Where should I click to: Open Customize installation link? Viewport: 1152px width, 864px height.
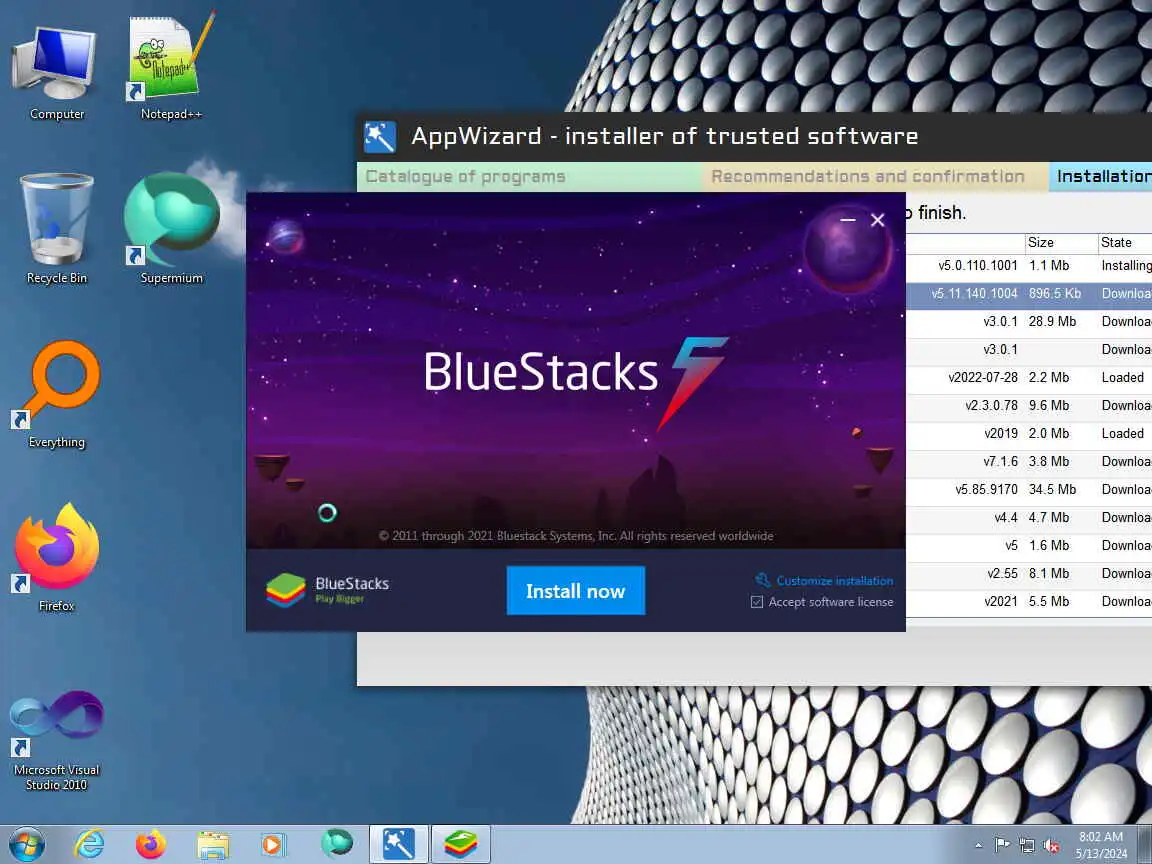tap(835, 580)
